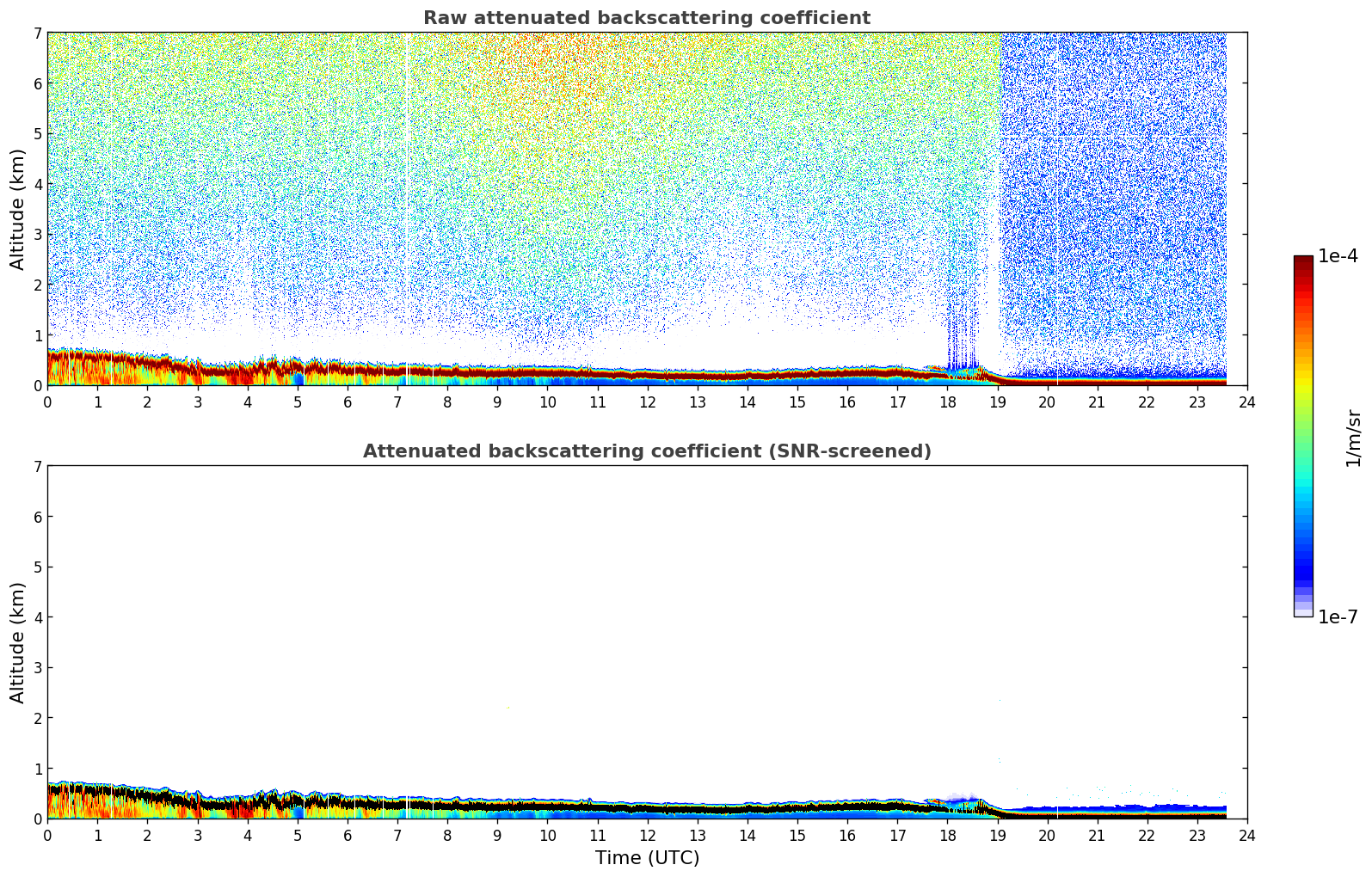This screenshot has width=1372, height=877.
Task: Click the "1e-4" colorbar maximum label
Action: 1338,256
